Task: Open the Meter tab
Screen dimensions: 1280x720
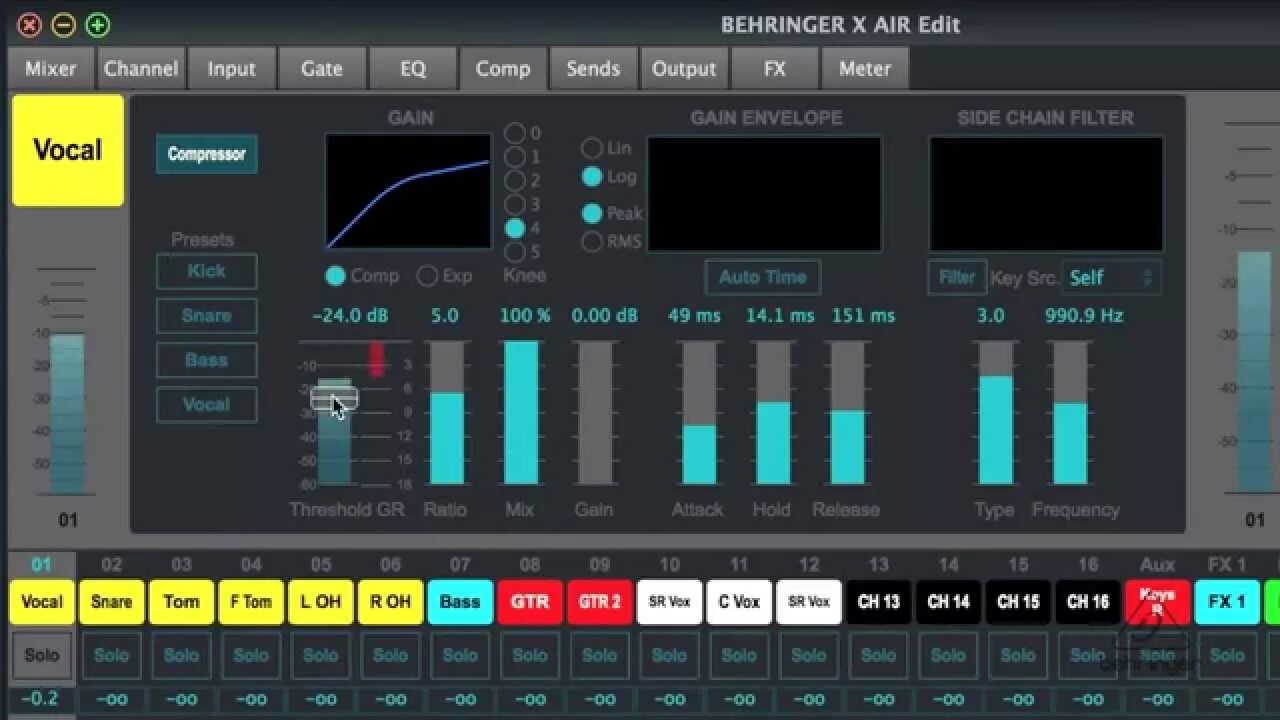Action: tap(865, 69)
